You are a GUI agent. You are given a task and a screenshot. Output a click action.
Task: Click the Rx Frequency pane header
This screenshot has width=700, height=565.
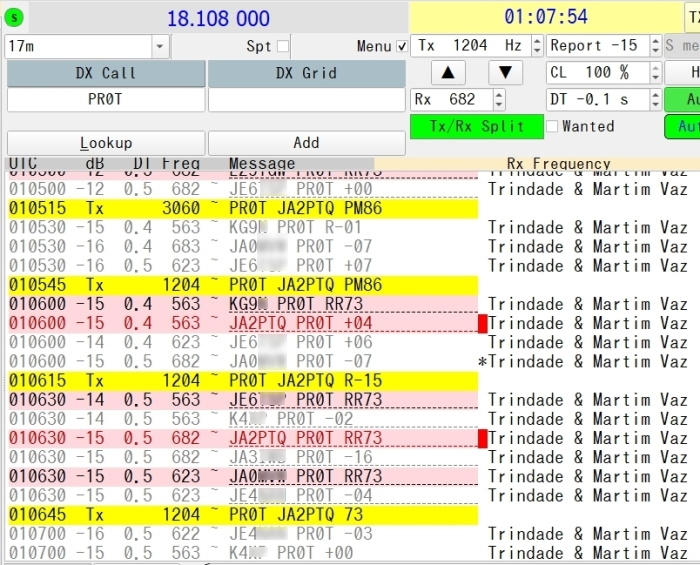pos(558,163)
